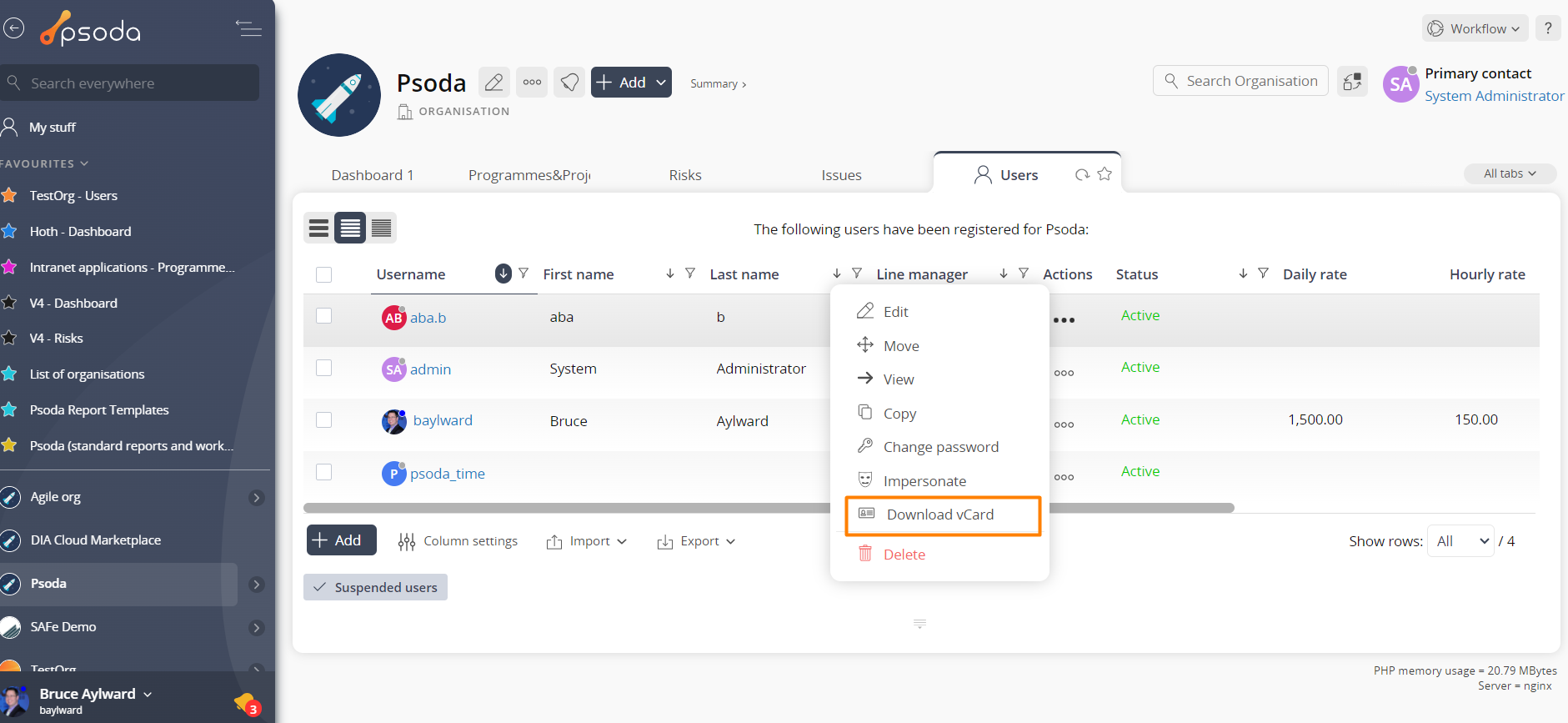Image resolution: width=1568 pixels, height=723 pixels.
Task: Click the tag icon in organisation header
Action: click(x=569, y=83)
